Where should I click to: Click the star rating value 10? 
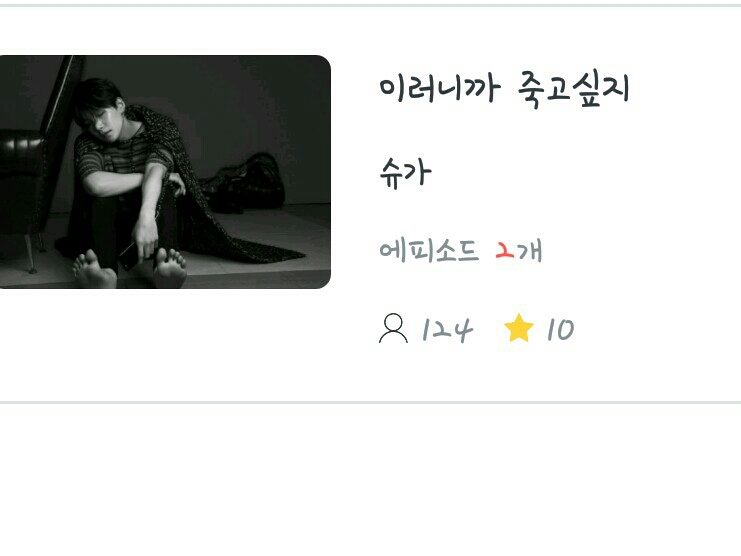(560, 330)
